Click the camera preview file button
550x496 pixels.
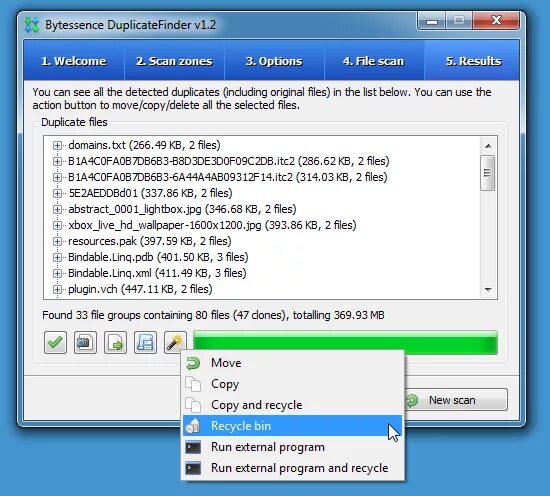85,342
